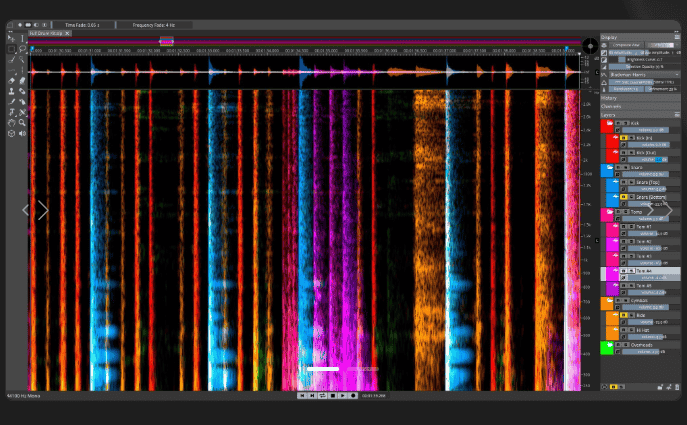687x425 pixels.
Task: Close the open project tab
Action: (x=67, y=33)
